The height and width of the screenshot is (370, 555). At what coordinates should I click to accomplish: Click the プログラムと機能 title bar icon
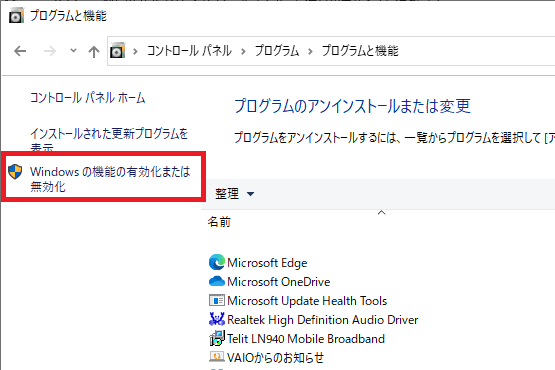[16, 16]
